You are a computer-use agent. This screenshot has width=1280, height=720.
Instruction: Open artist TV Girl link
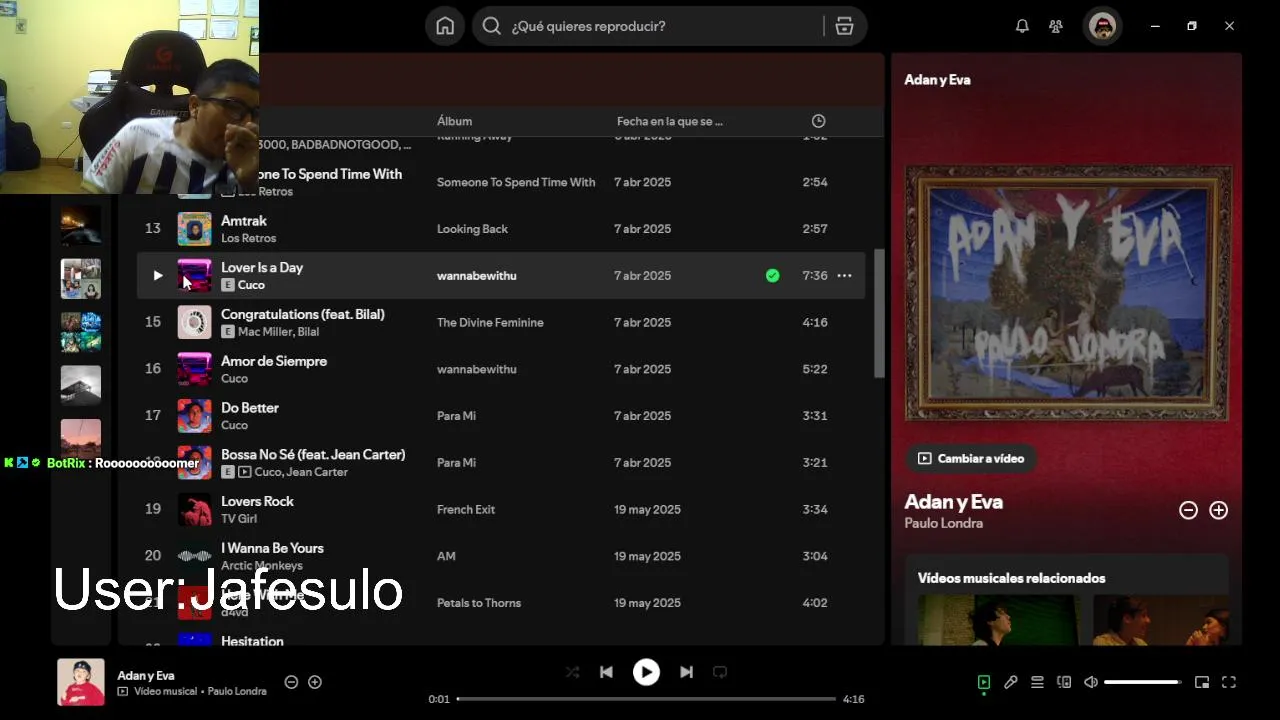pyautogui.click(x=239, y=518)
